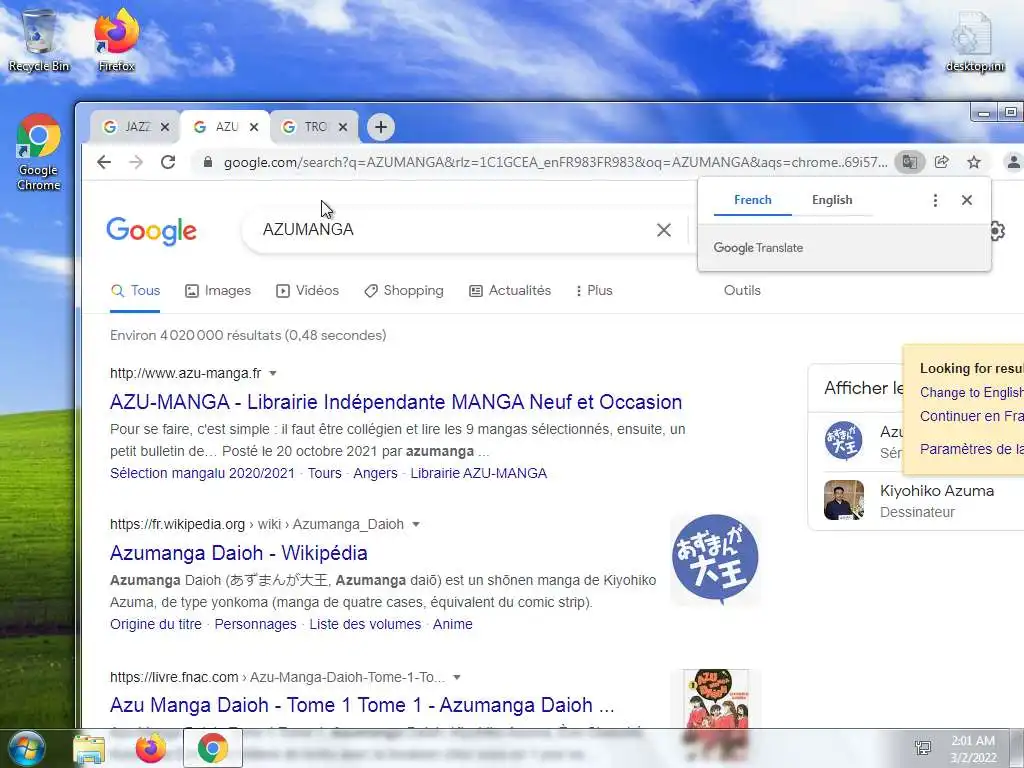Image resolution: width=1024 pixels, height=768 pixels.
Task: Click Azumanga Daioh logo thumbnail in Wikipedia result
Action: [x=715, y=560]
